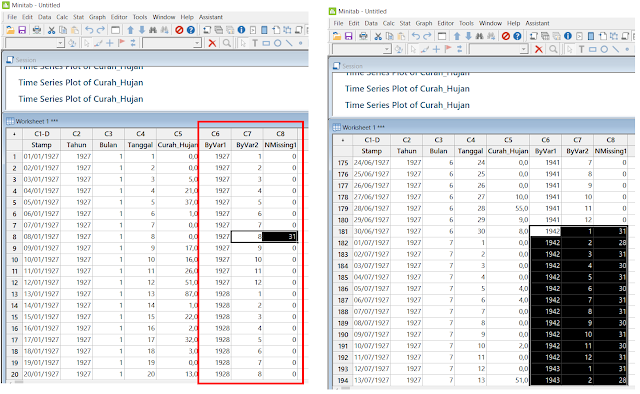Click ByVar2 column name in right worksheet
The height and width of the screenshot is (394, 640).
pyautogui.click(x=577, y=151)
